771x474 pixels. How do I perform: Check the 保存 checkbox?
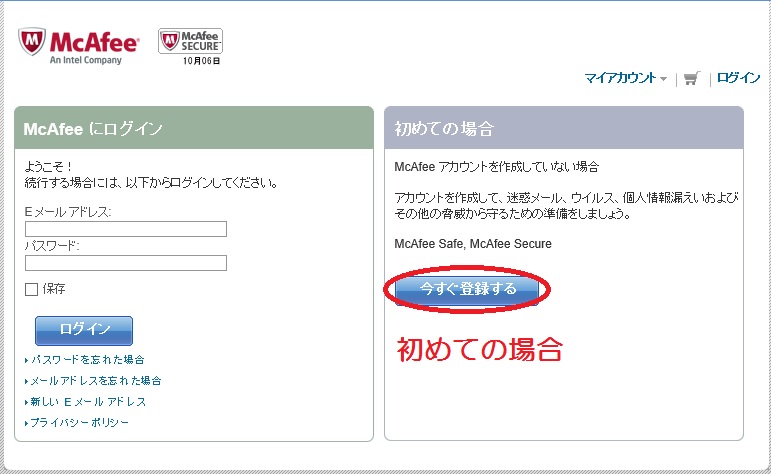[31, 289]
